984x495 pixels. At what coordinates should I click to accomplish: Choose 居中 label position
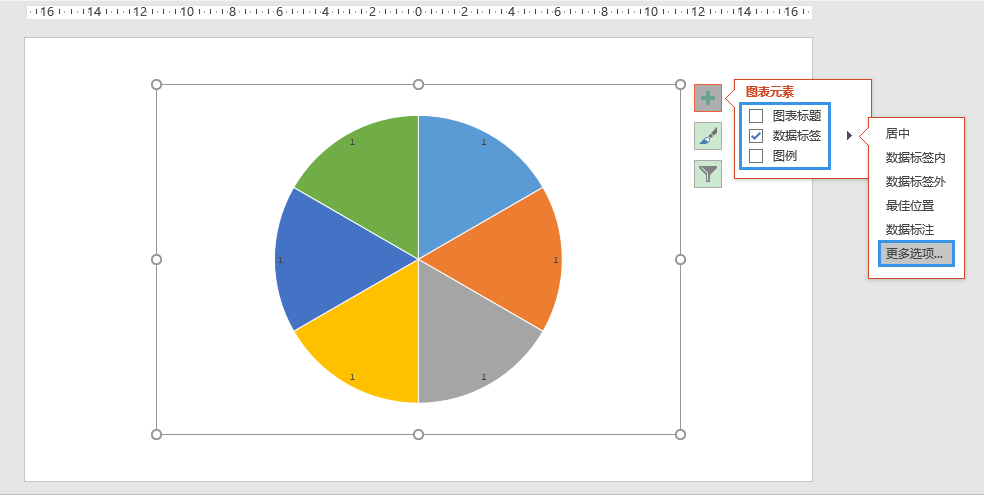897,134
